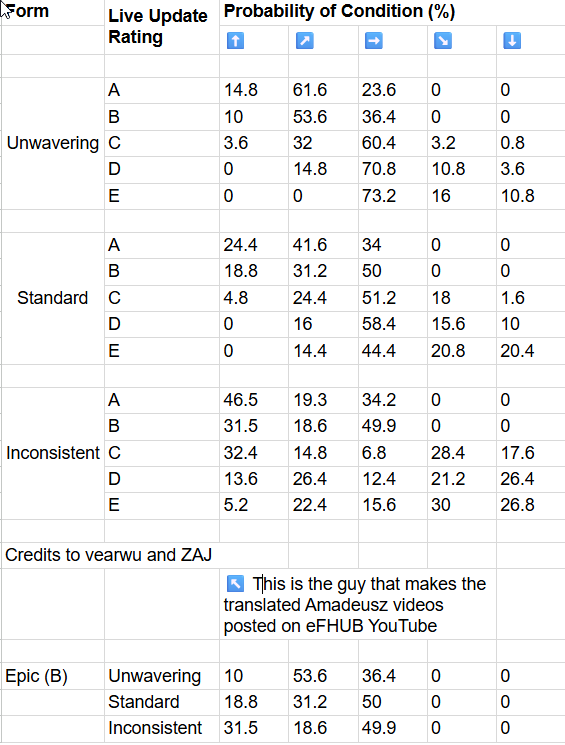
Task: Click the down arrow condition icon
Action: [512, 41]
